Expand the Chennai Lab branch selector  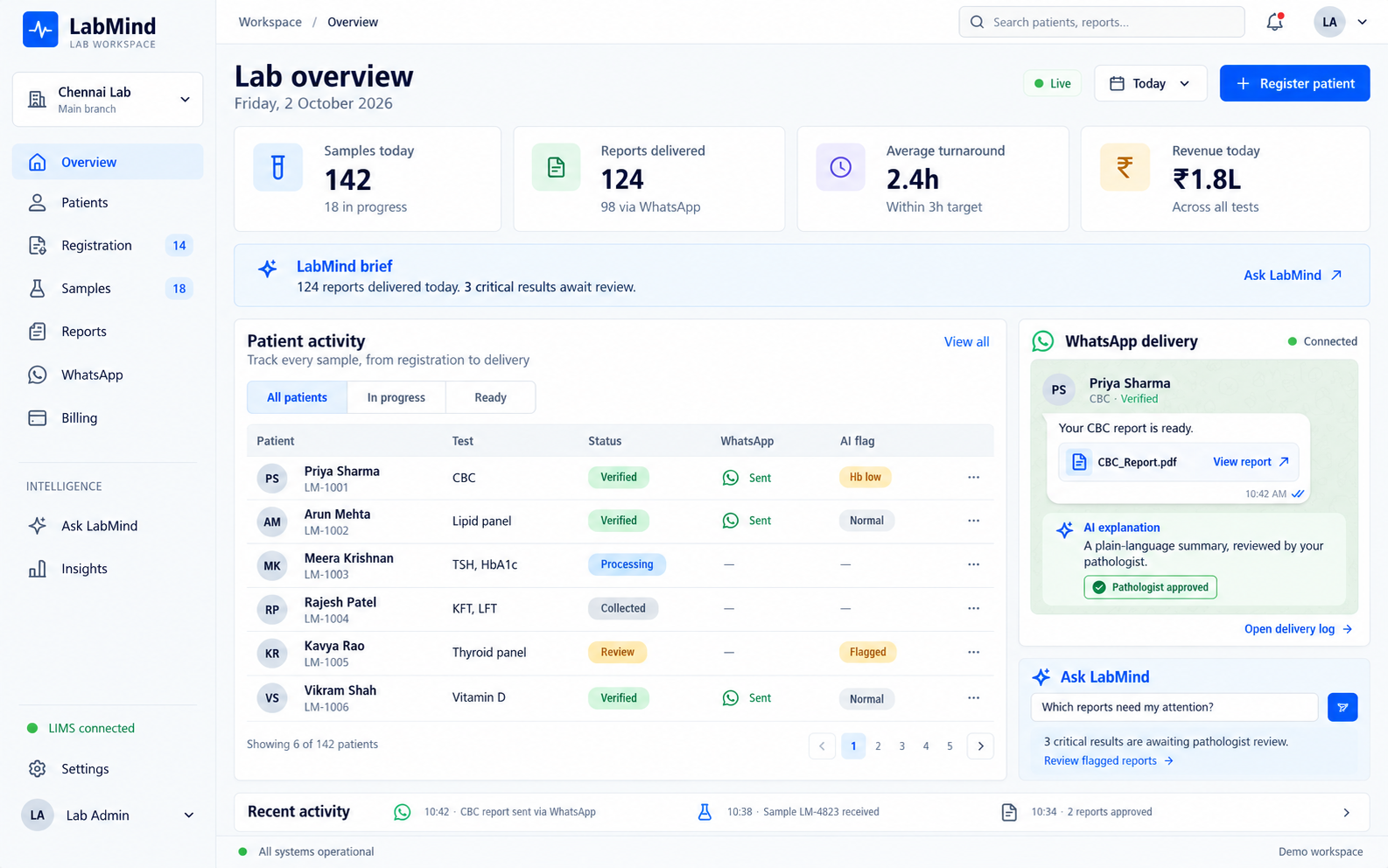(108, 100)
